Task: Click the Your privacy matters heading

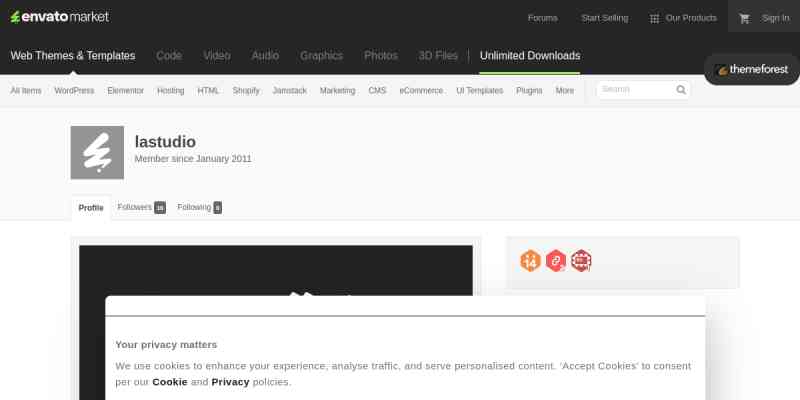Action: pyautogui.click(x=166, y=345)
